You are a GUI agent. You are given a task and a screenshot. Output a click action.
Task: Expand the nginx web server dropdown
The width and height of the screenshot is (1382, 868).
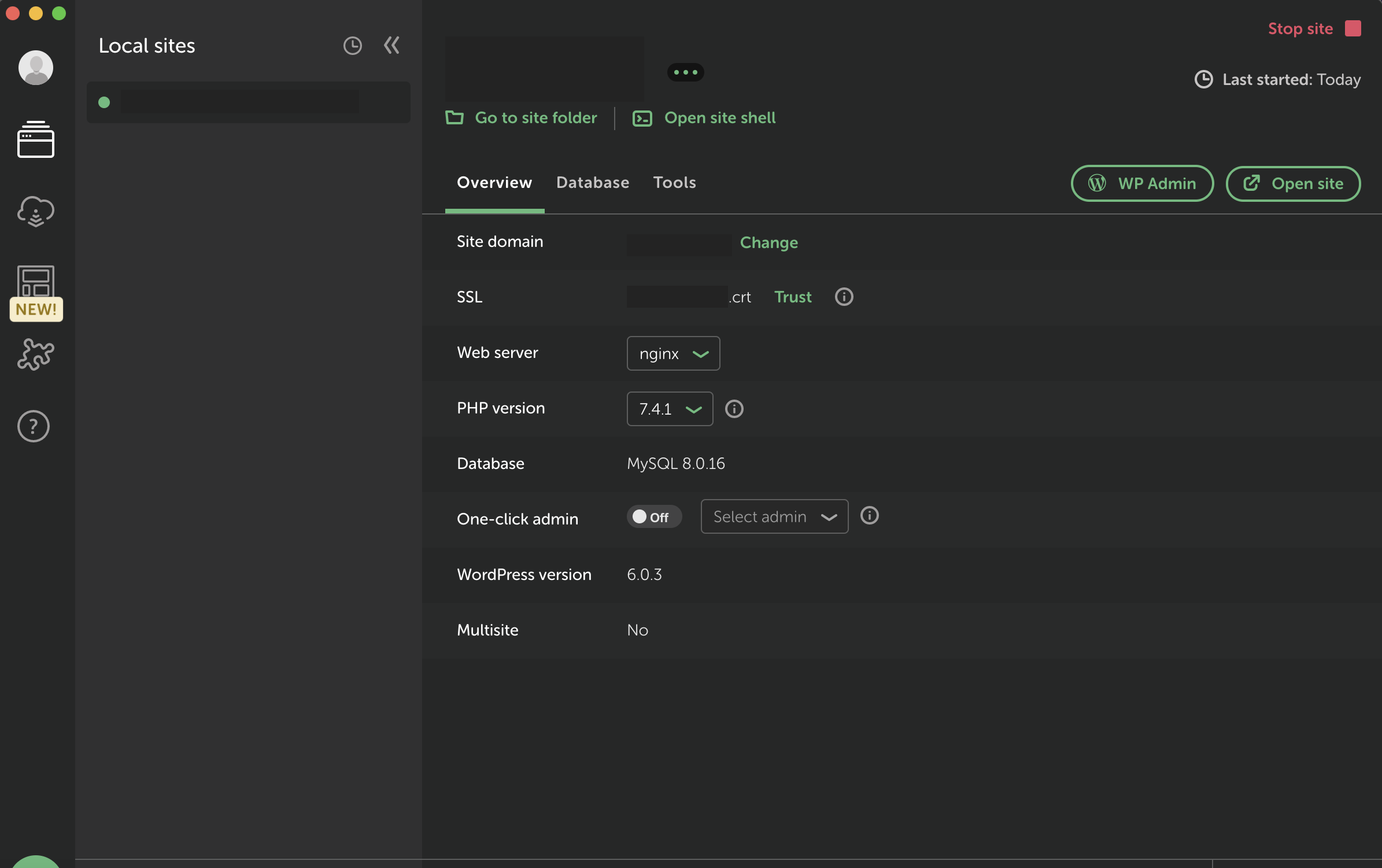click(x=674, y=353)
